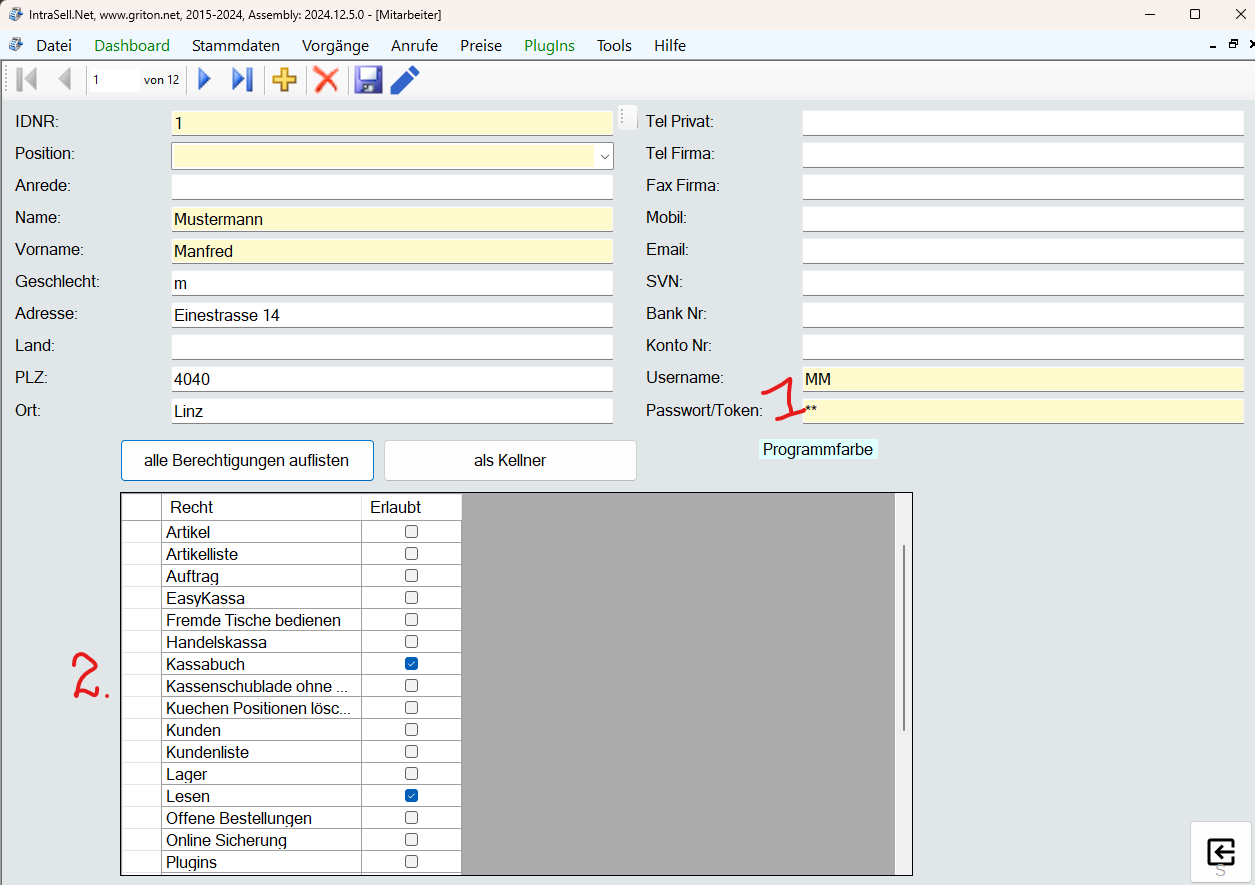This screenshot has width=1255, height=885.
Task: Open the Vorgänge menu
Action: coord(336,45)
